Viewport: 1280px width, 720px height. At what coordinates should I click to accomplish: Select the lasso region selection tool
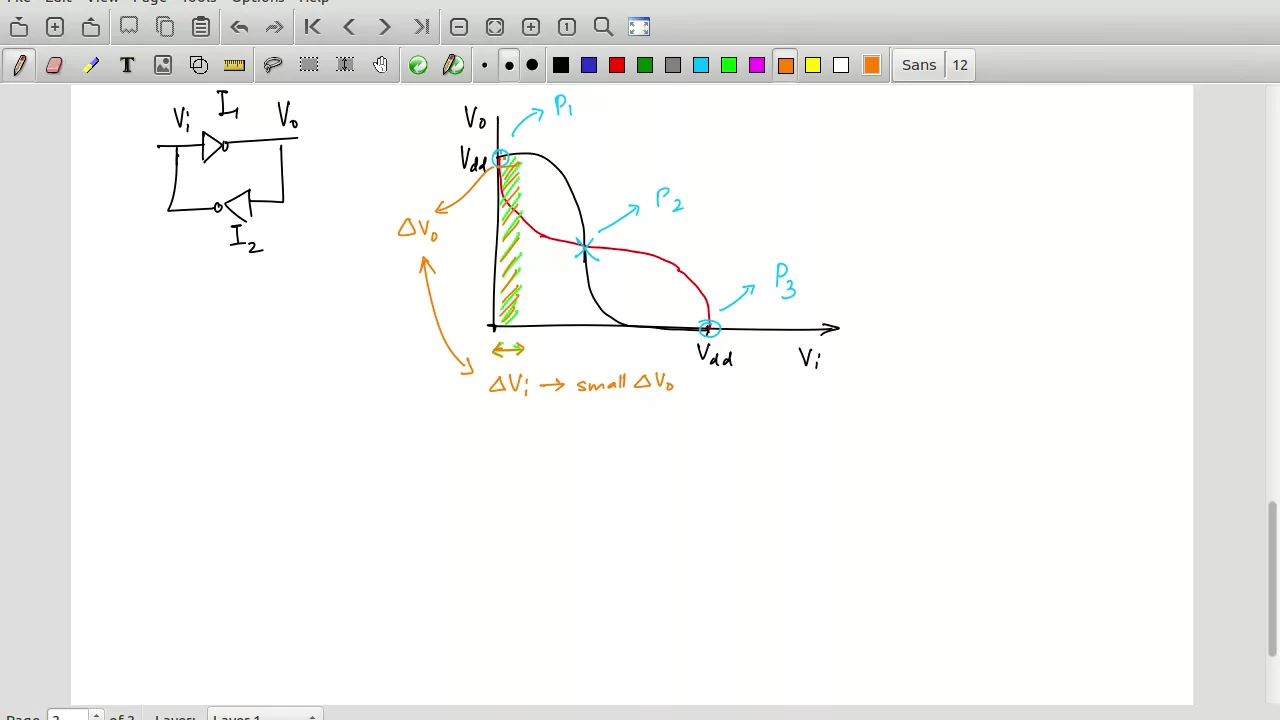pyautogui.click(x=273, y=65)
